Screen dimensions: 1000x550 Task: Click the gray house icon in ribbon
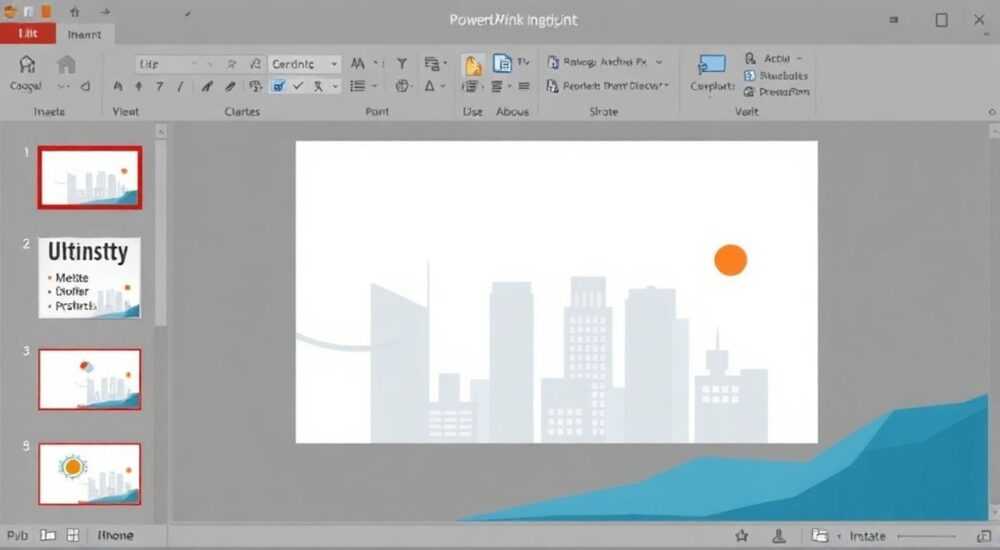[x=66, y=64]
